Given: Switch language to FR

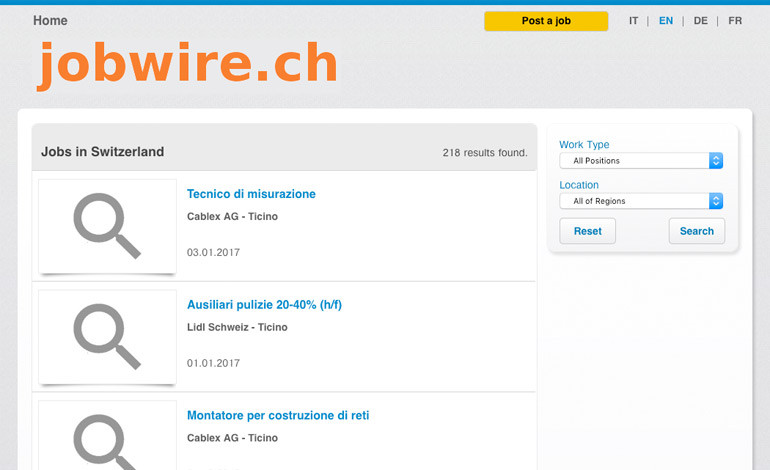Looking at the screenshot, I should (735, 21).
